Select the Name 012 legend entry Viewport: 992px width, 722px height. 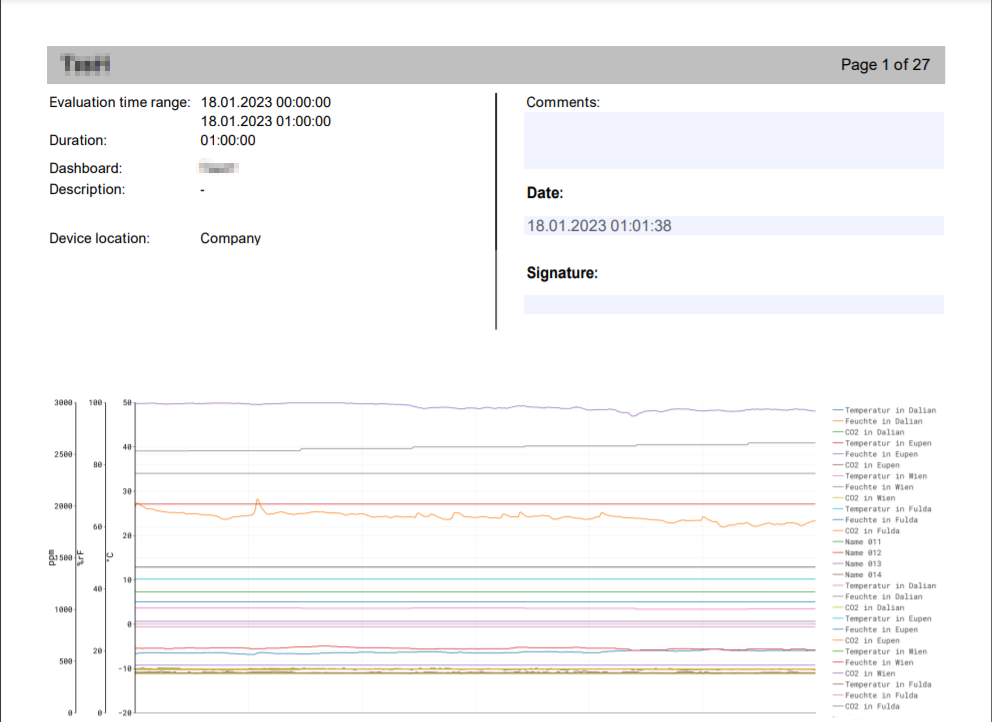862,553
